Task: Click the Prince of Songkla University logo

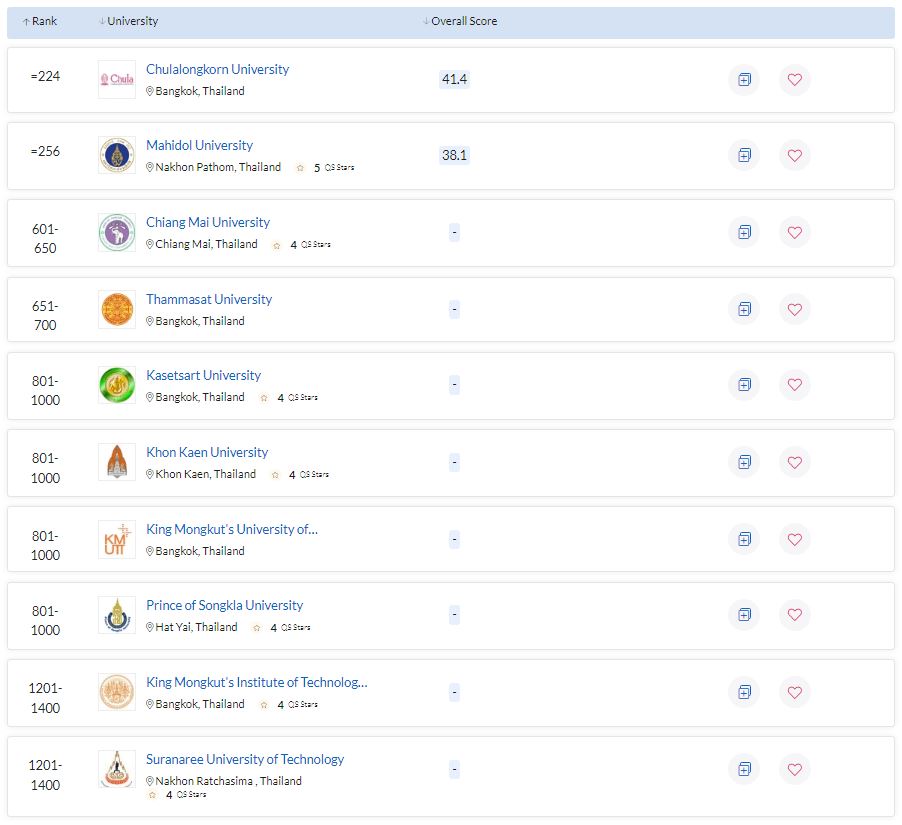Action: click(x=117, y=614)
